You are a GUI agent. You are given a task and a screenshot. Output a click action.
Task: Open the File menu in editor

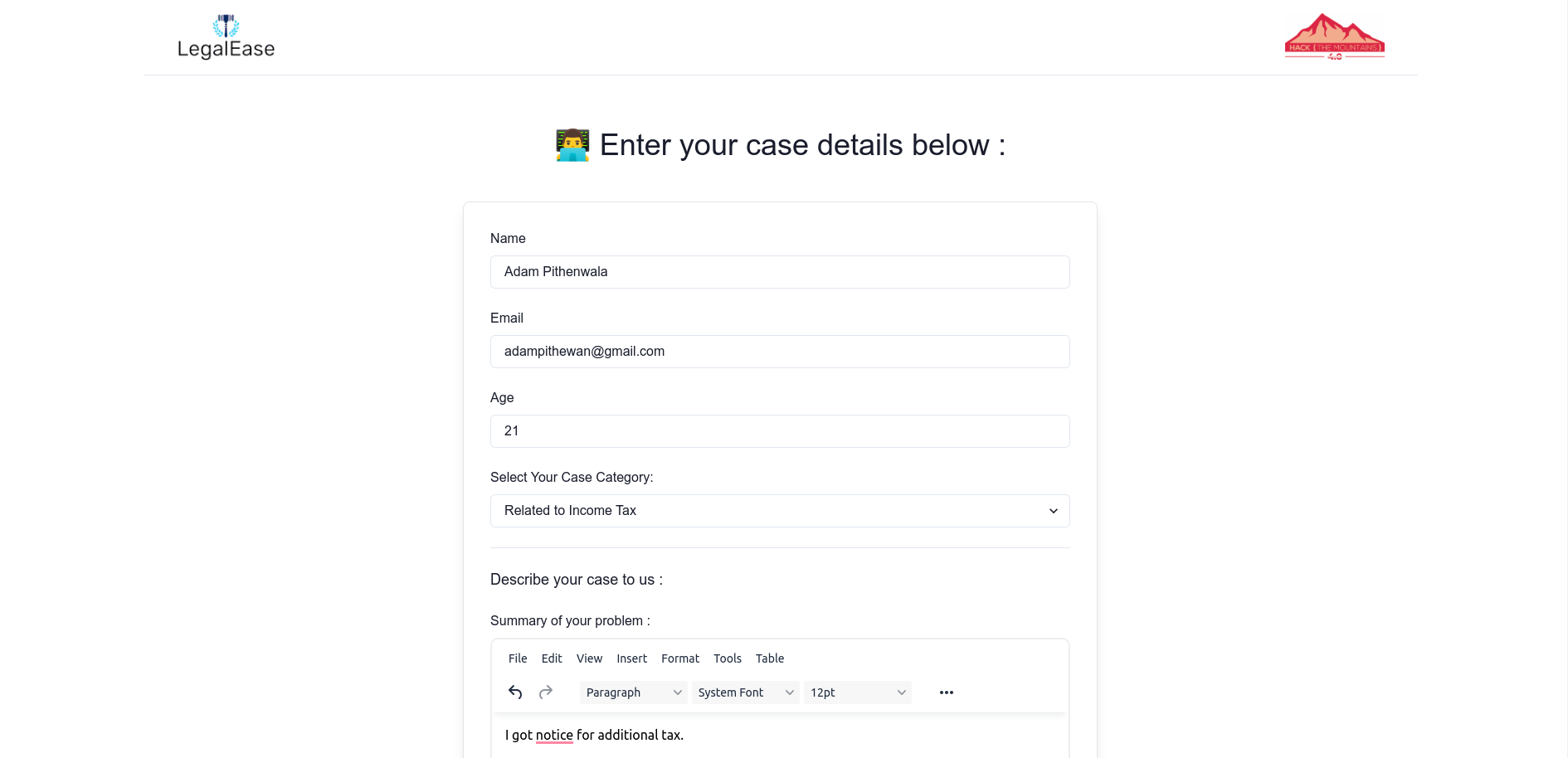518,658
